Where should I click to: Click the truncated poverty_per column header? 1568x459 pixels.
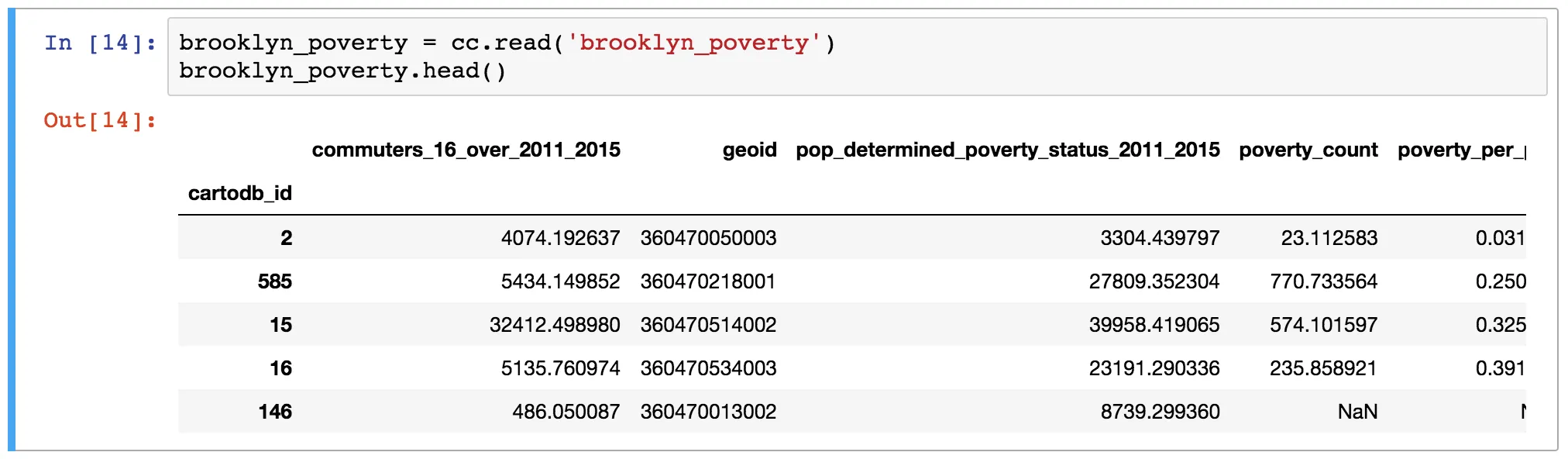point(1461,150)
